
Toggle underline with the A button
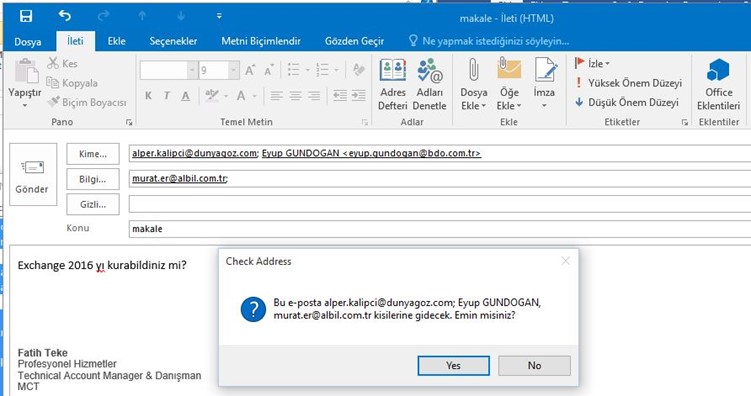point(185,96)
